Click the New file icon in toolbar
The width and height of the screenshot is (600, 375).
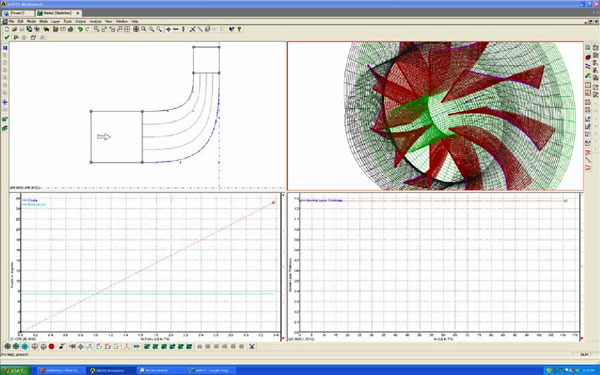(x=7, y=29)
